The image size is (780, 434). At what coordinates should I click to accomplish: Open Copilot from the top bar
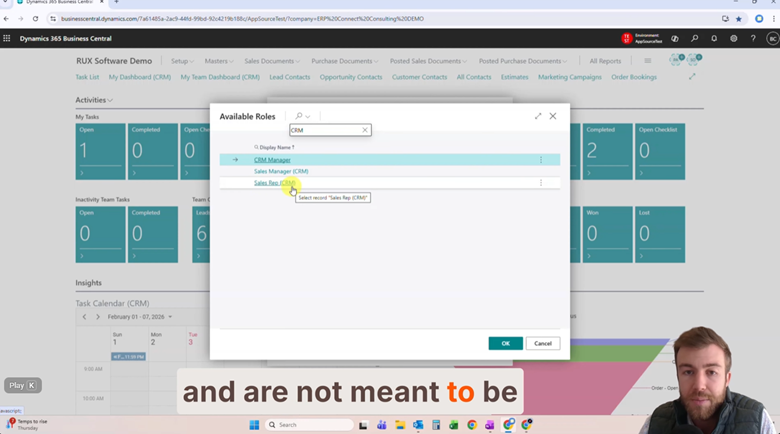[675, 38]
